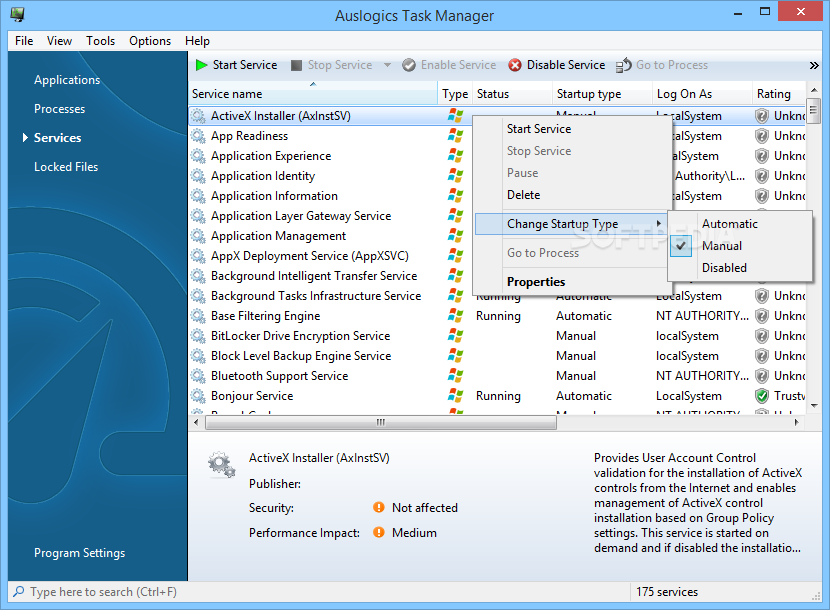830x610 pixels.
Task: Click Disable Service toolbar button label
Action: click(x=566, y=65)
